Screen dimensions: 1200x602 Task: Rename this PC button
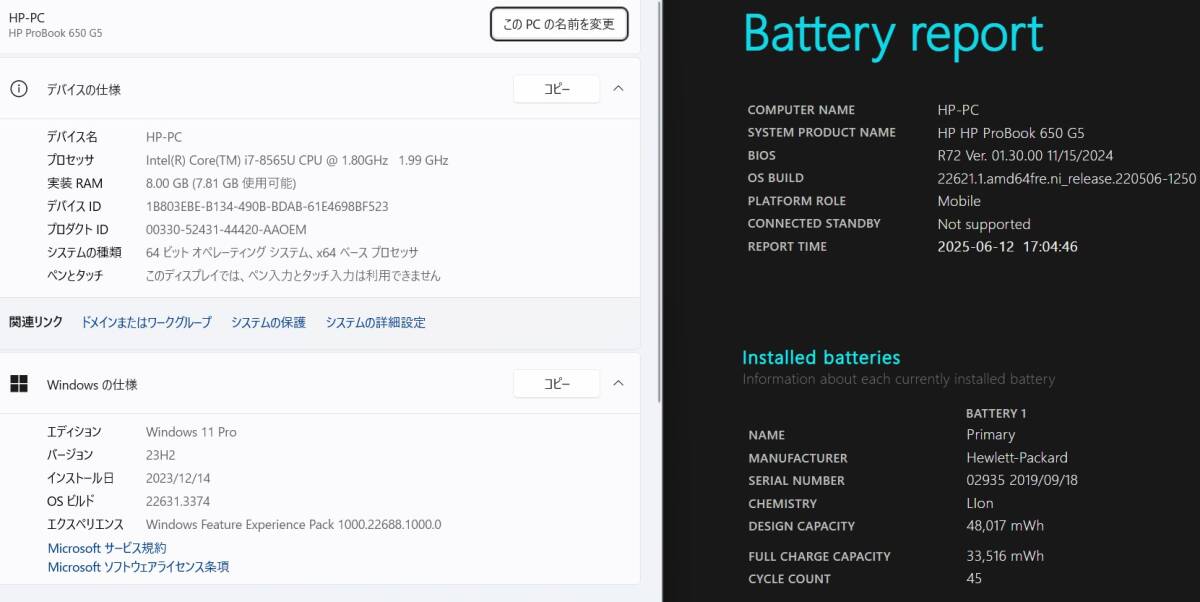click(559, 24)
